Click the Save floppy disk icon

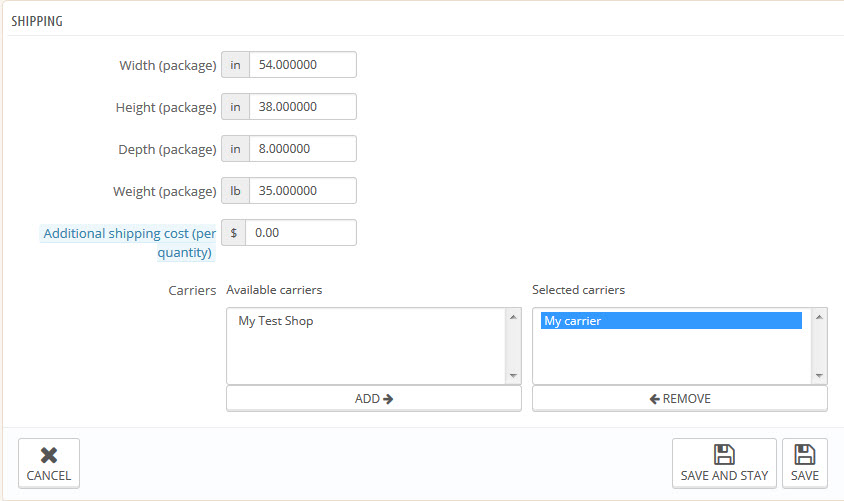(x=804, y=455)
